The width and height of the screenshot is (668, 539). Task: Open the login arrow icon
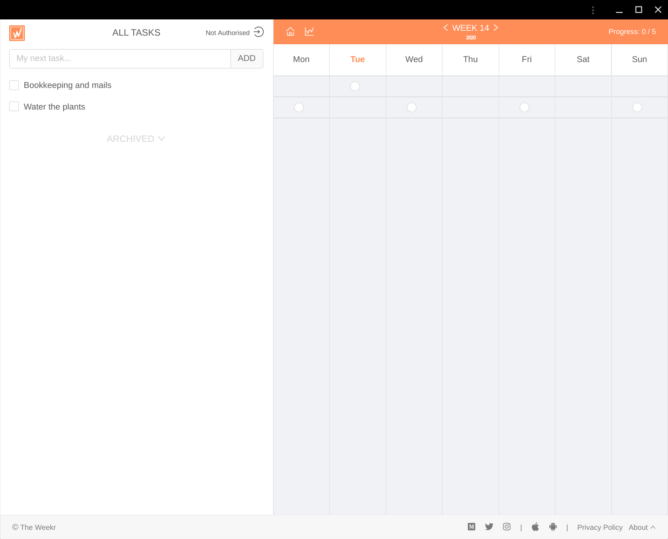259,32
